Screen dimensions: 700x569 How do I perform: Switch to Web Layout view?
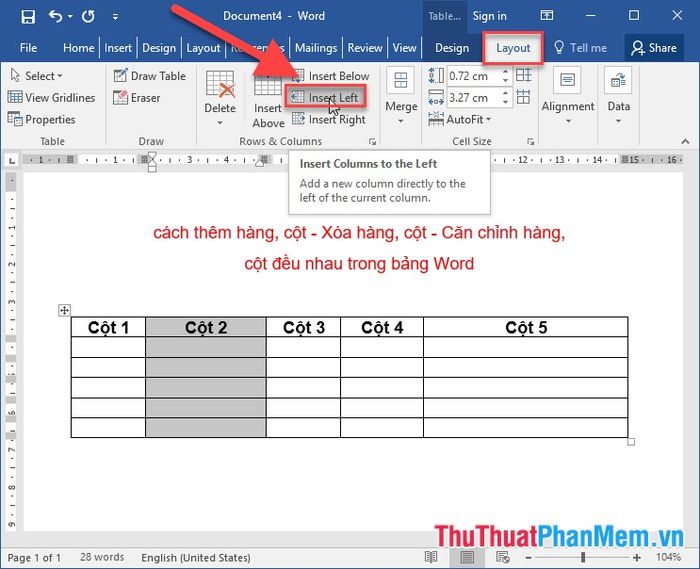(503, 557)
